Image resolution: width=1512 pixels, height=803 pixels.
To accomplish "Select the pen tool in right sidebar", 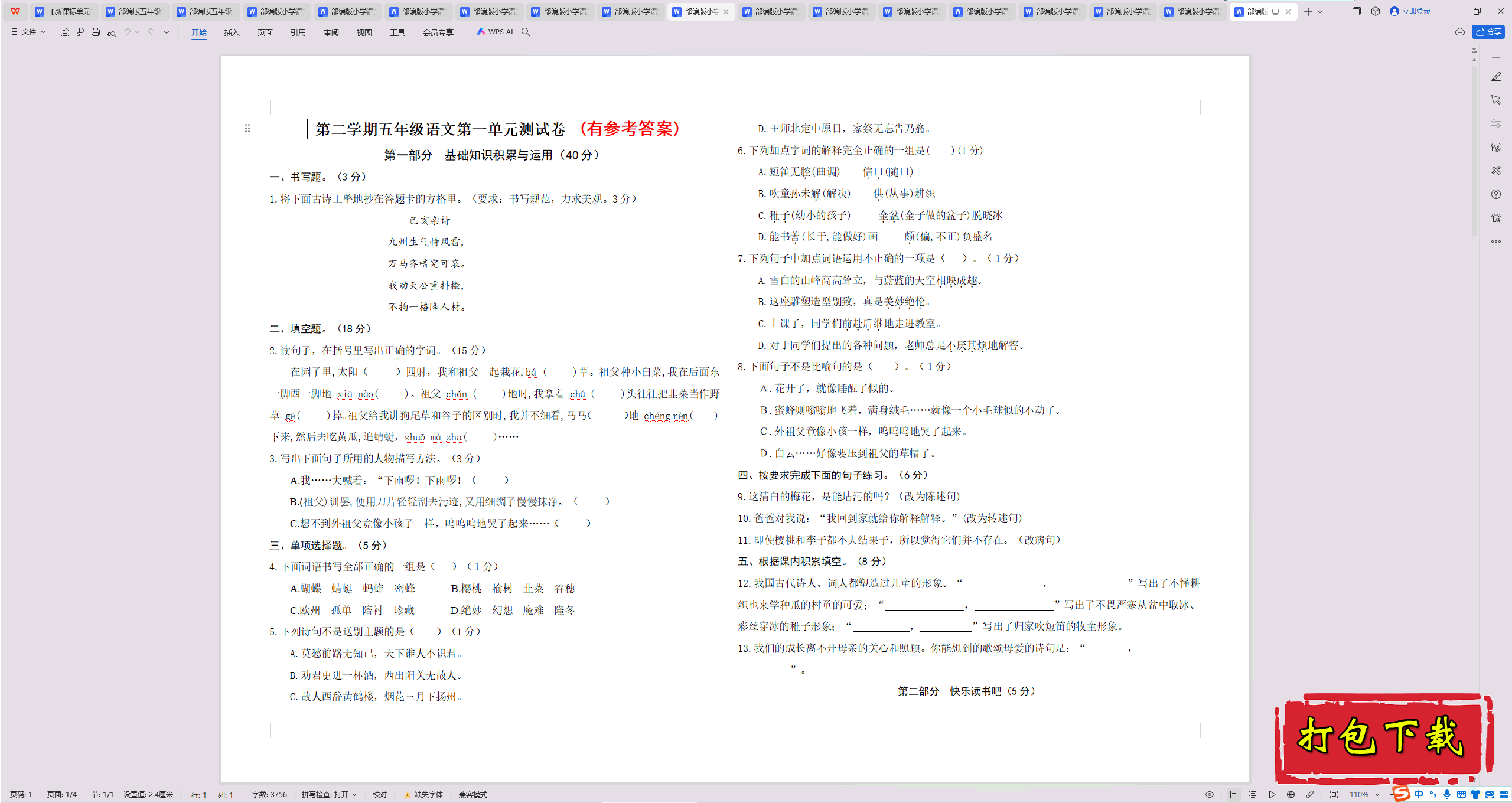I will [x=1496, y=77].
